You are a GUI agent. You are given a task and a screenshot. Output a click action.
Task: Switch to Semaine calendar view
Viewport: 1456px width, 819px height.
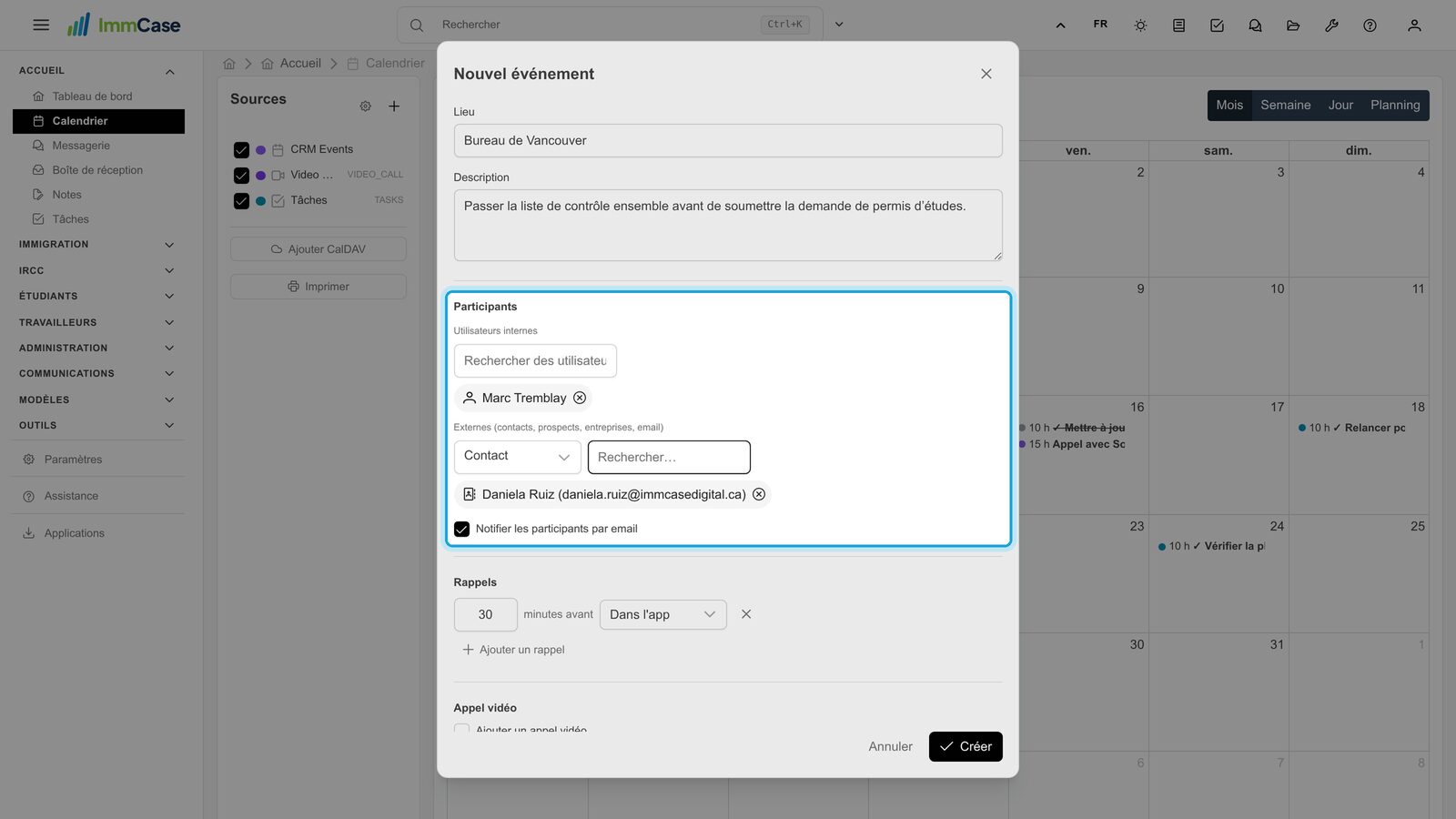point(1286,106)
